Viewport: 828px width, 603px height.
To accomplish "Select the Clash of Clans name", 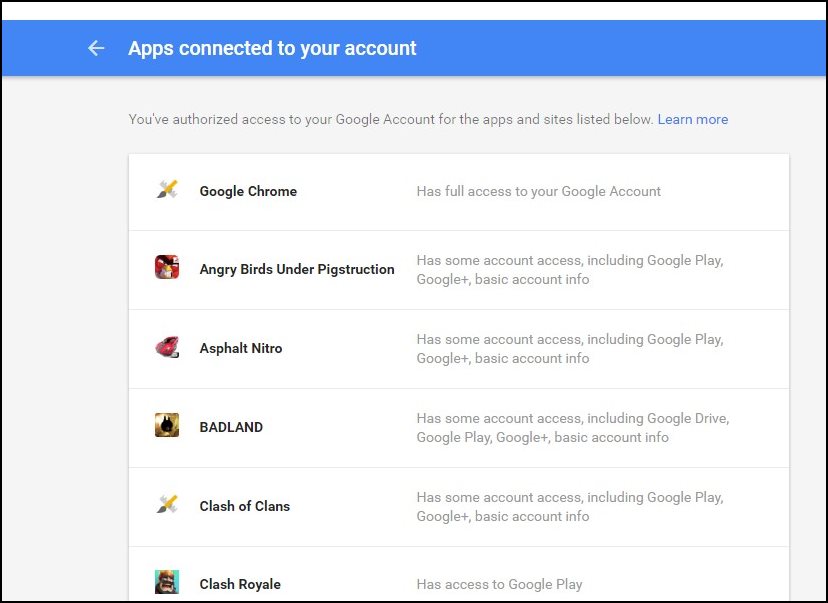I will (x=244, y=506).
